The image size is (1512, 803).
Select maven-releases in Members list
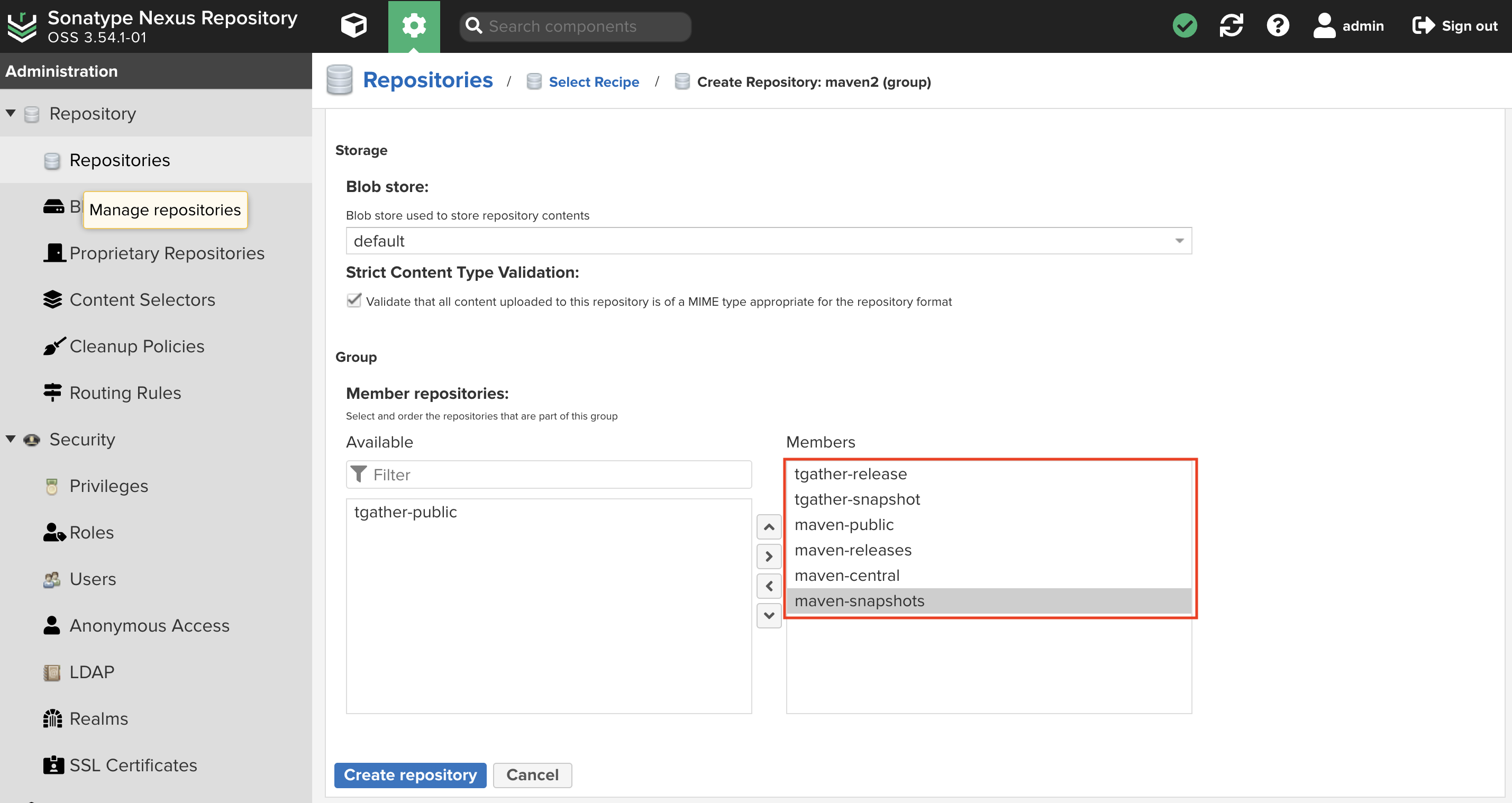988,550
